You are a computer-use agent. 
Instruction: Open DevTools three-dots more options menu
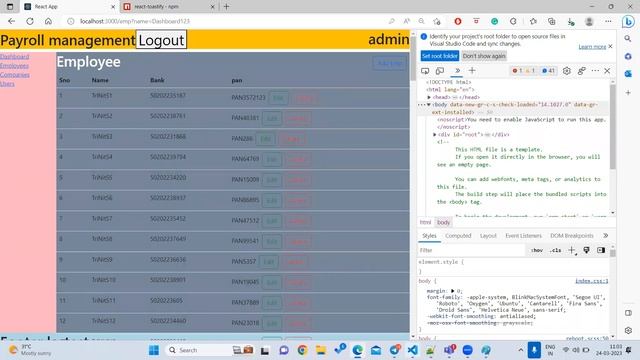595,71
